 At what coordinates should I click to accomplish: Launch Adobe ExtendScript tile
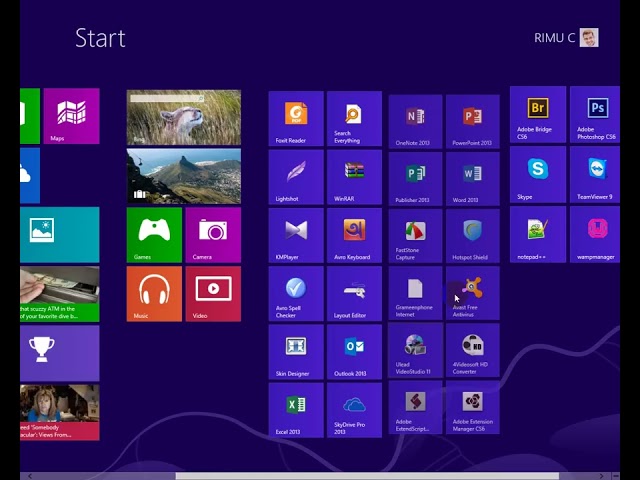[x=416, y=407]
